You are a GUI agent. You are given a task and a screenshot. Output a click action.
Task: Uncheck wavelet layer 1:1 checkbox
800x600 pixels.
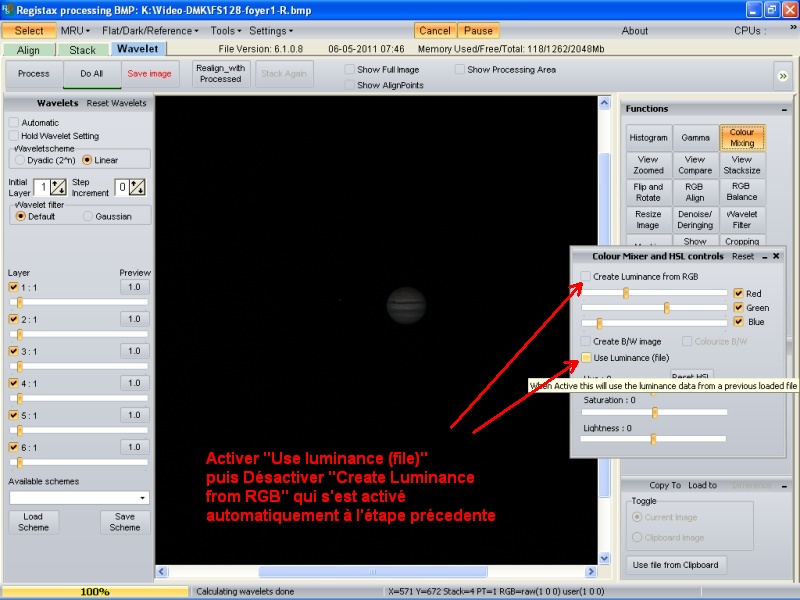[x=14, y=287]
